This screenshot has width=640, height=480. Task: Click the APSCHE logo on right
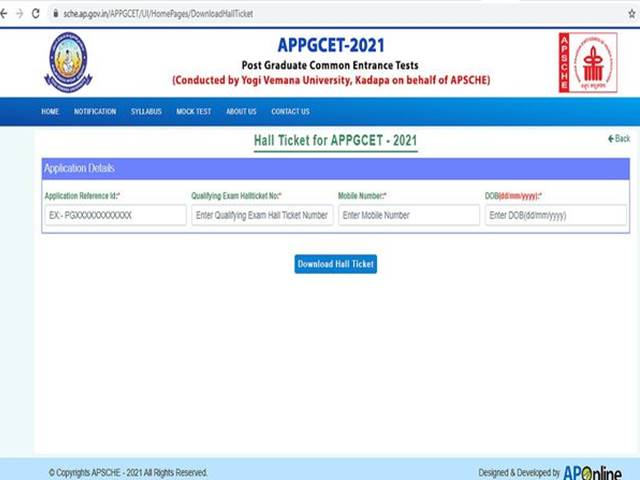coord(588,62)
